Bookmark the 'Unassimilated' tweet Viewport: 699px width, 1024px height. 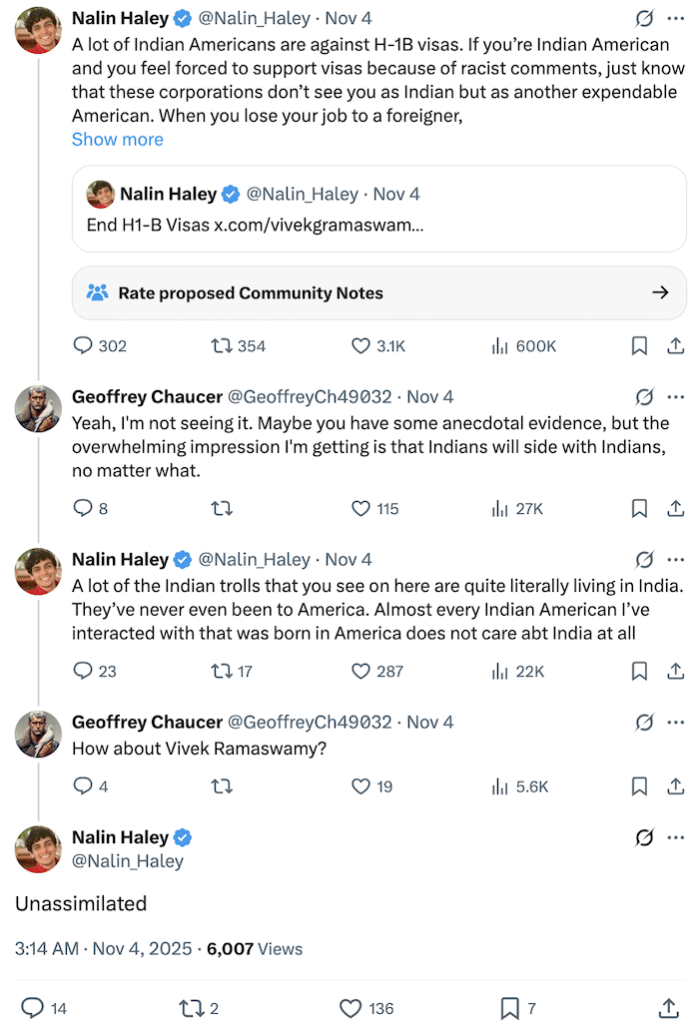tap(509, 1007)
